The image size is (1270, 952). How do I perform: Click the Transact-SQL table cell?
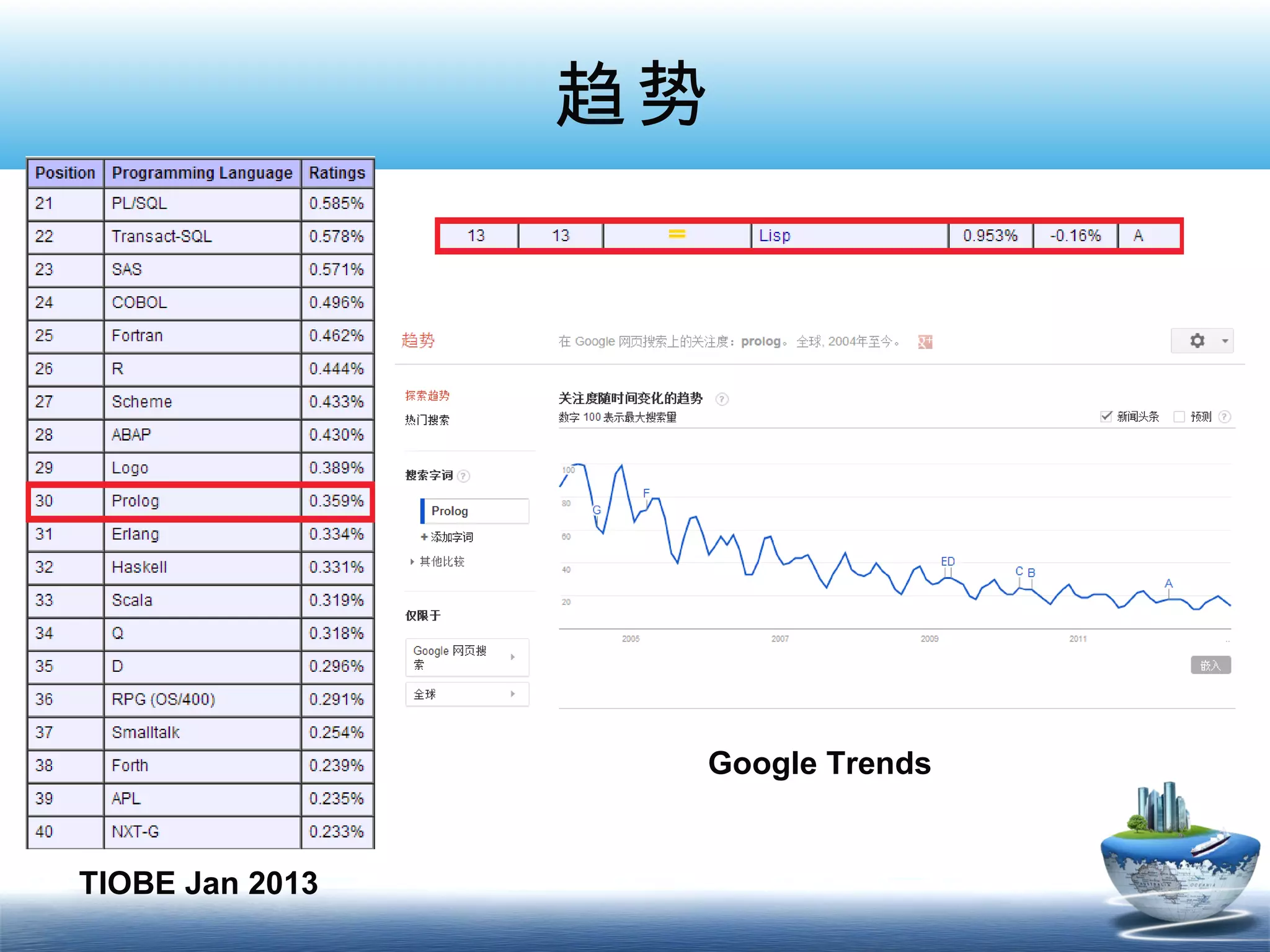tap(202, 237)
